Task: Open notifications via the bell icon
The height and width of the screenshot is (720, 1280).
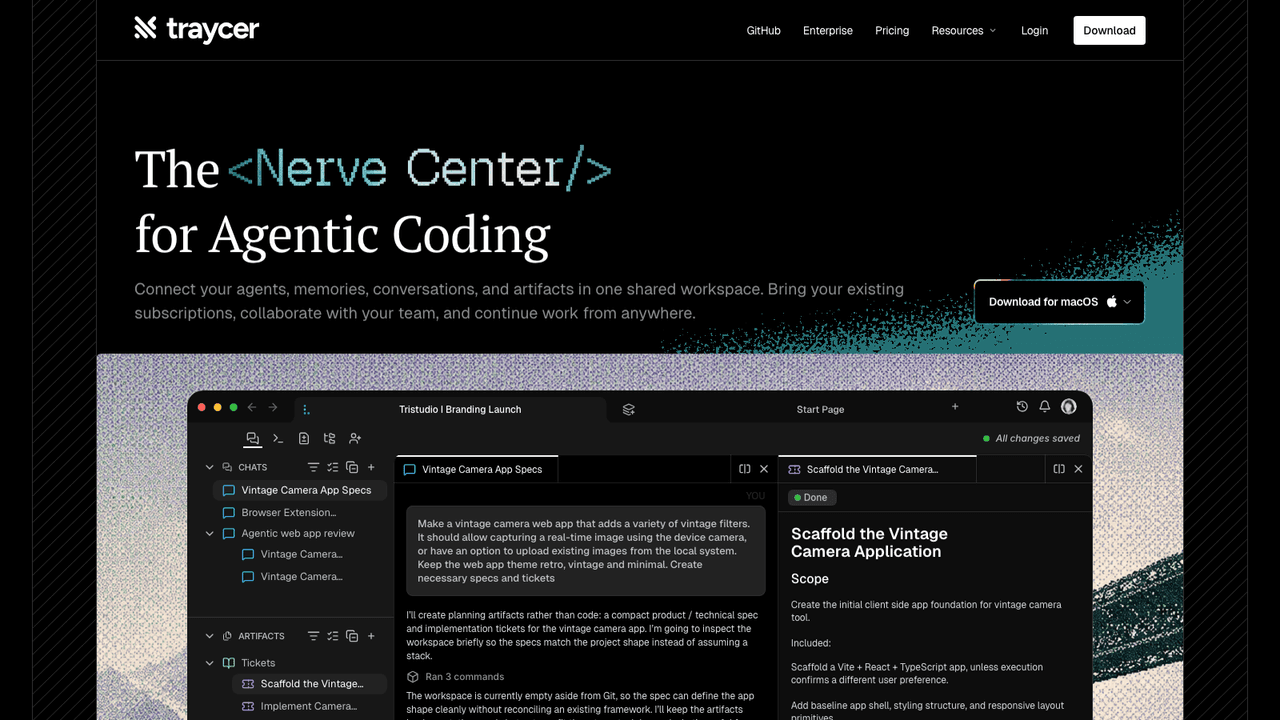Action: coord(1044,407)
